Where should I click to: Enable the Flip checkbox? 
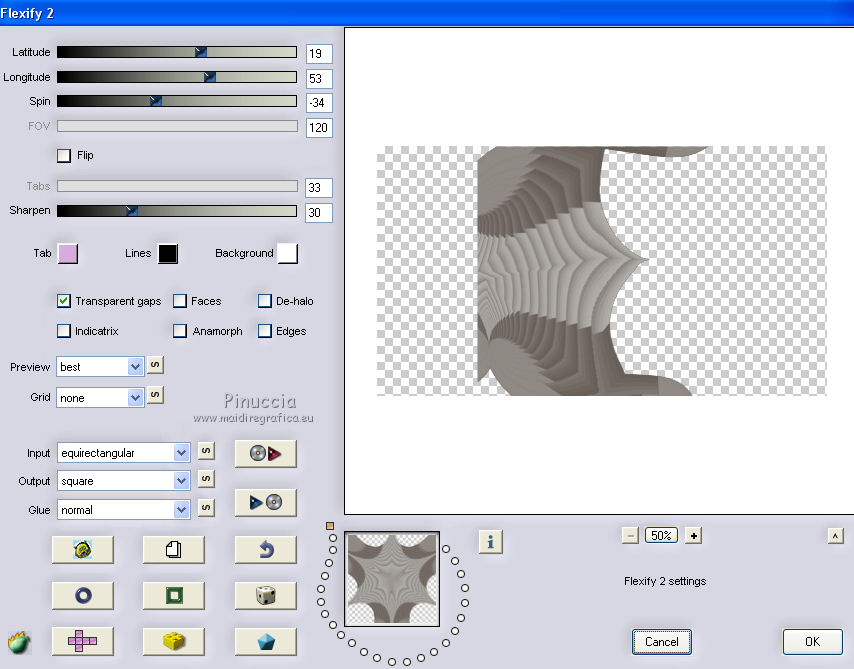64,156
